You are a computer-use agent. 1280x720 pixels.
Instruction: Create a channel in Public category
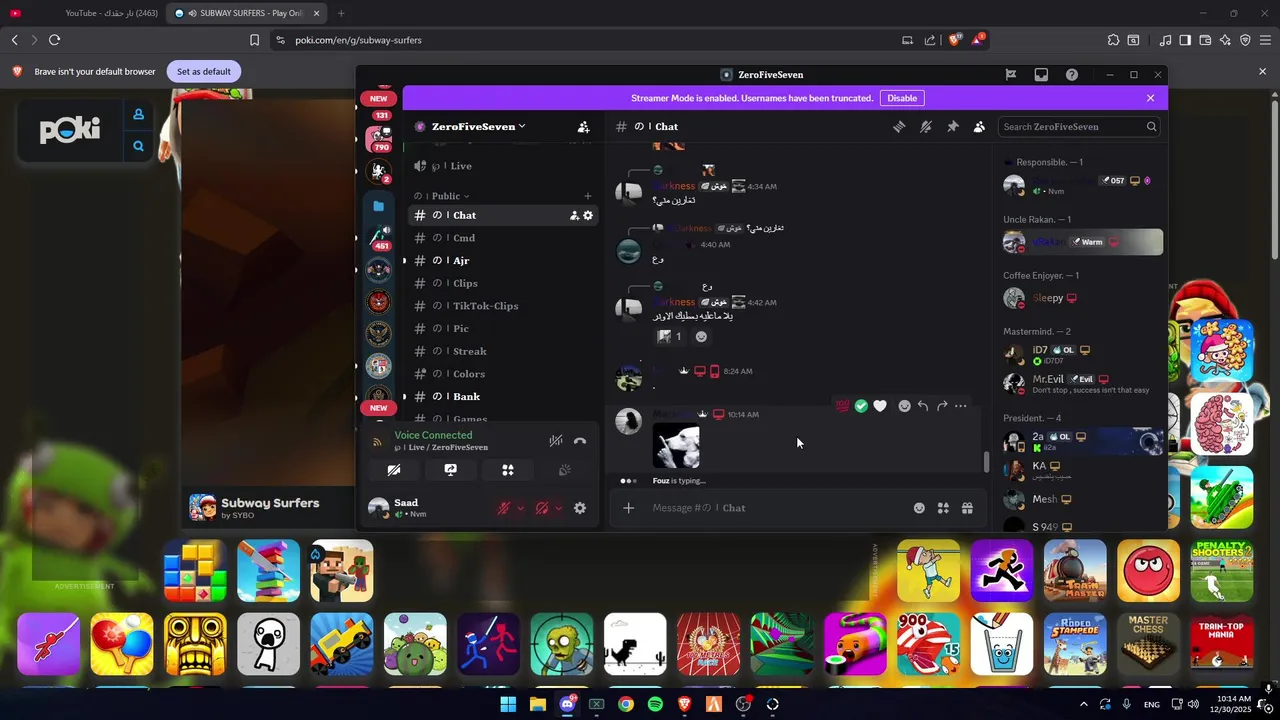[x=588, y=196]
